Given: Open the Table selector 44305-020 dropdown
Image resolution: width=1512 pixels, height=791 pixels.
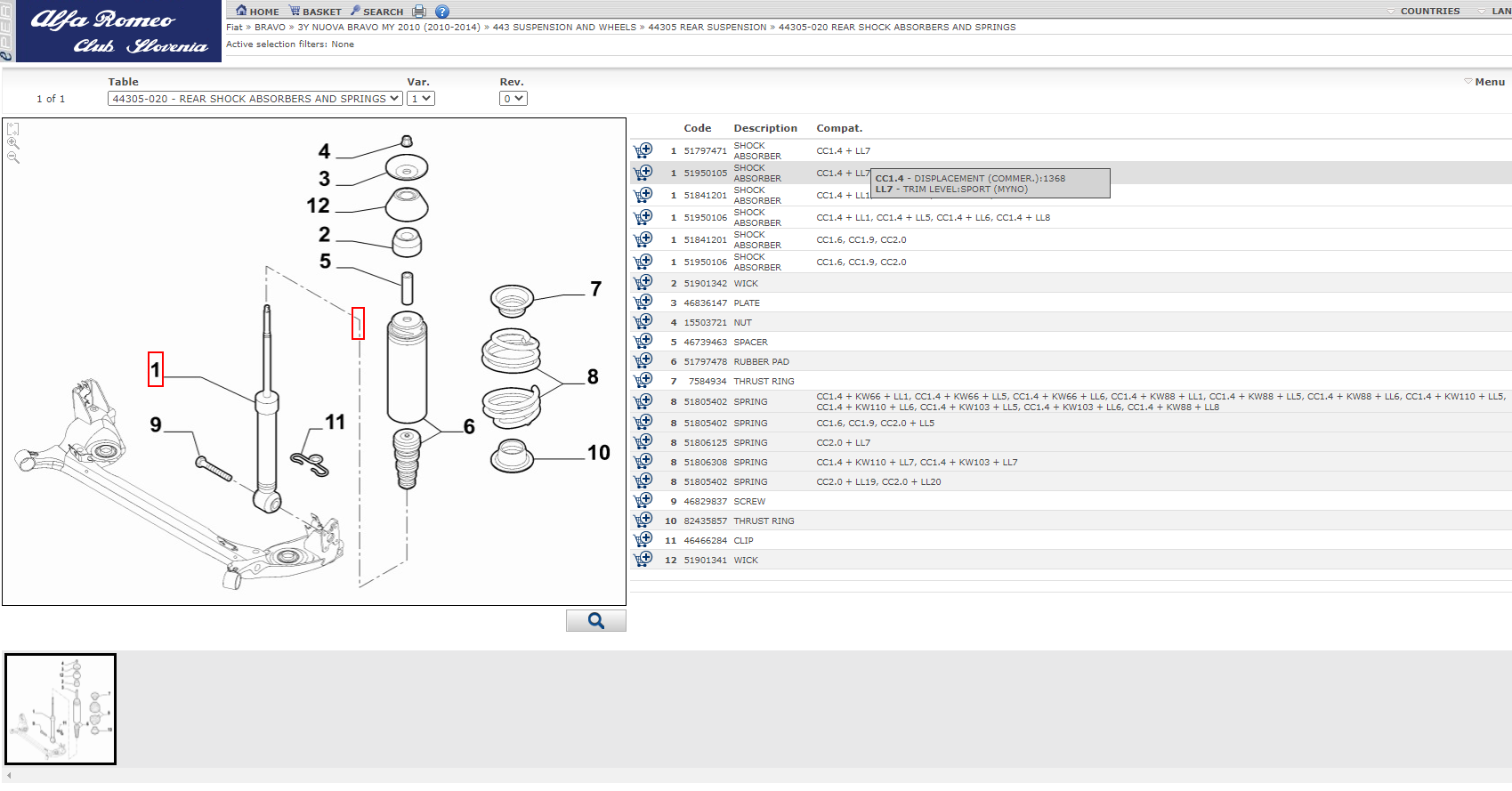Looking at the screenshot, I should [255, 99].
